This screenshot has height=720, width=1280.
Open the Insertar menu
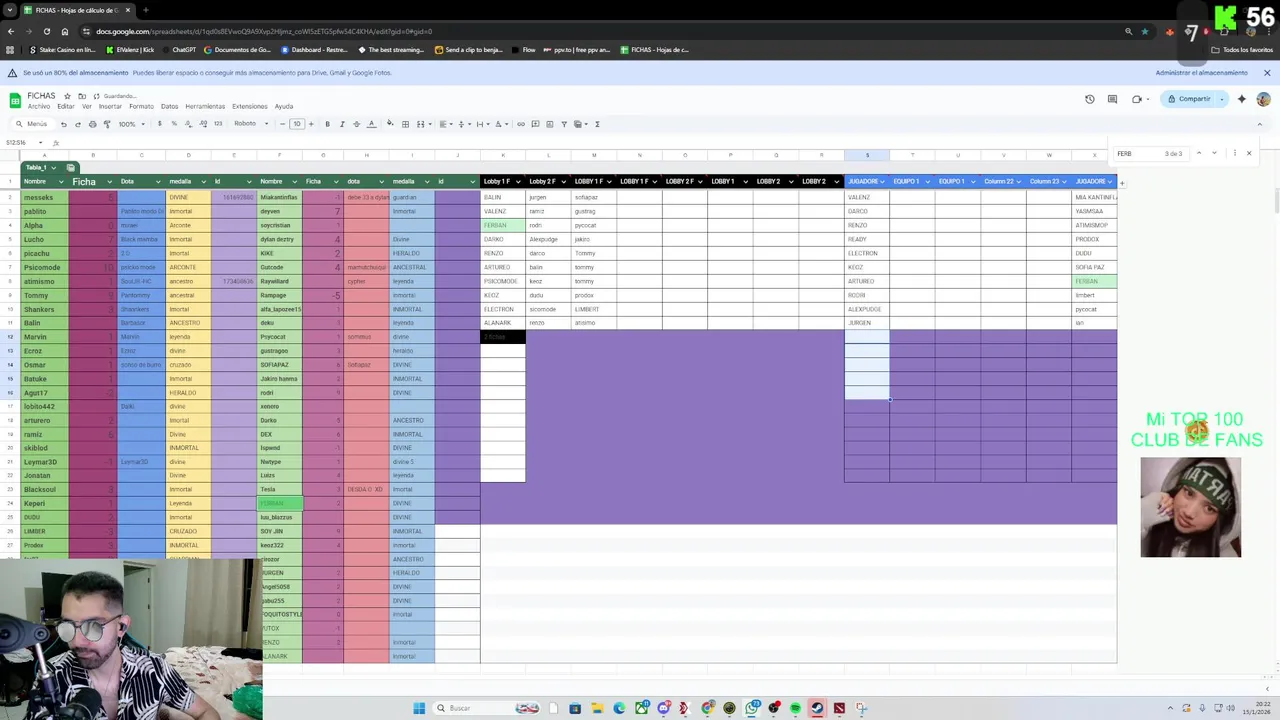click(x=110, y=106)
